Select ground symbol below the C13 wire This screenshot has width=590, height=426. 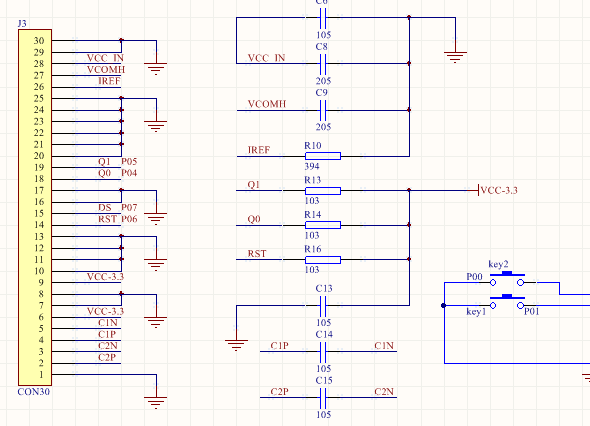236,345
